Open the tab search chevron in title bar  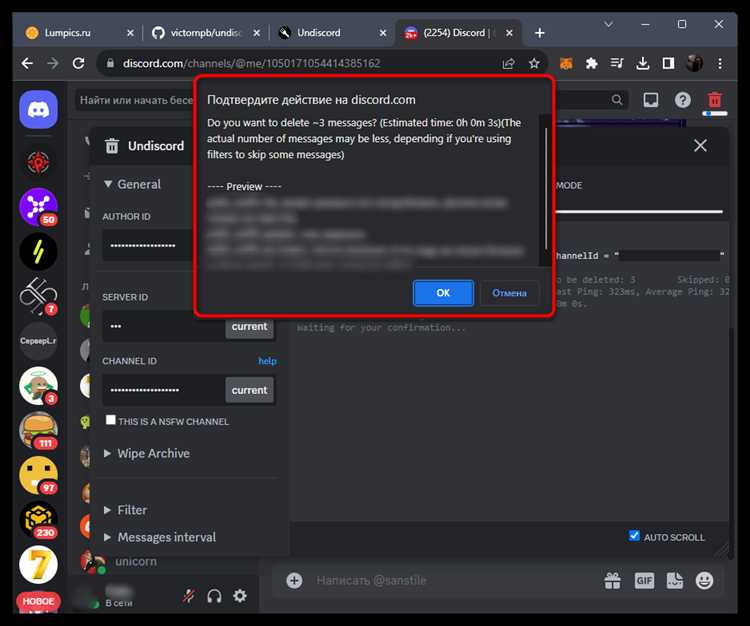[x=608, y=24]
